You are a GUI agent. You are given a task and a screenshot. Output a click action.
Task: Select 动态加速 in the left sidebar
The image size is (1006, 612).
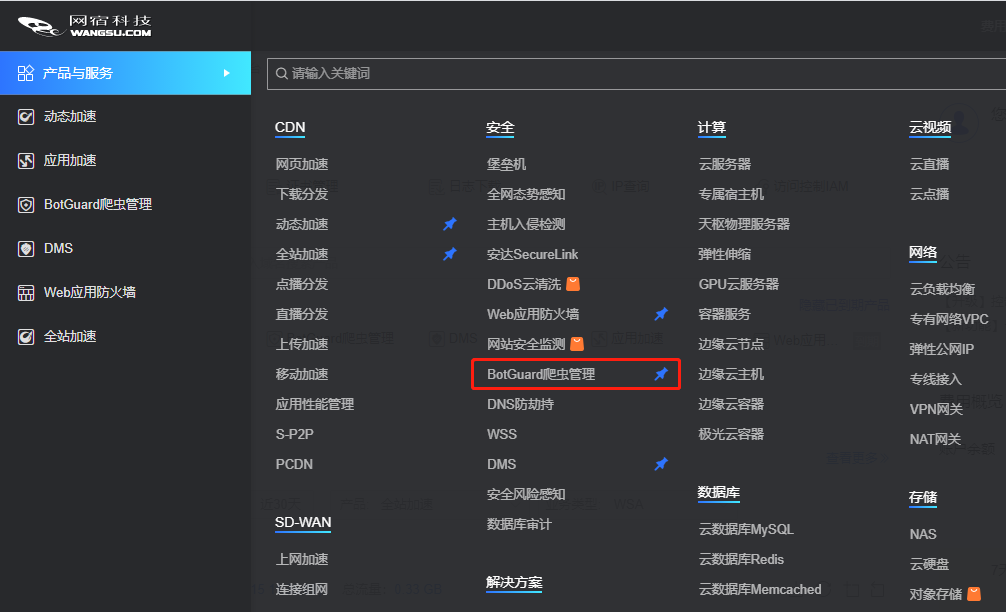(70, 117)
